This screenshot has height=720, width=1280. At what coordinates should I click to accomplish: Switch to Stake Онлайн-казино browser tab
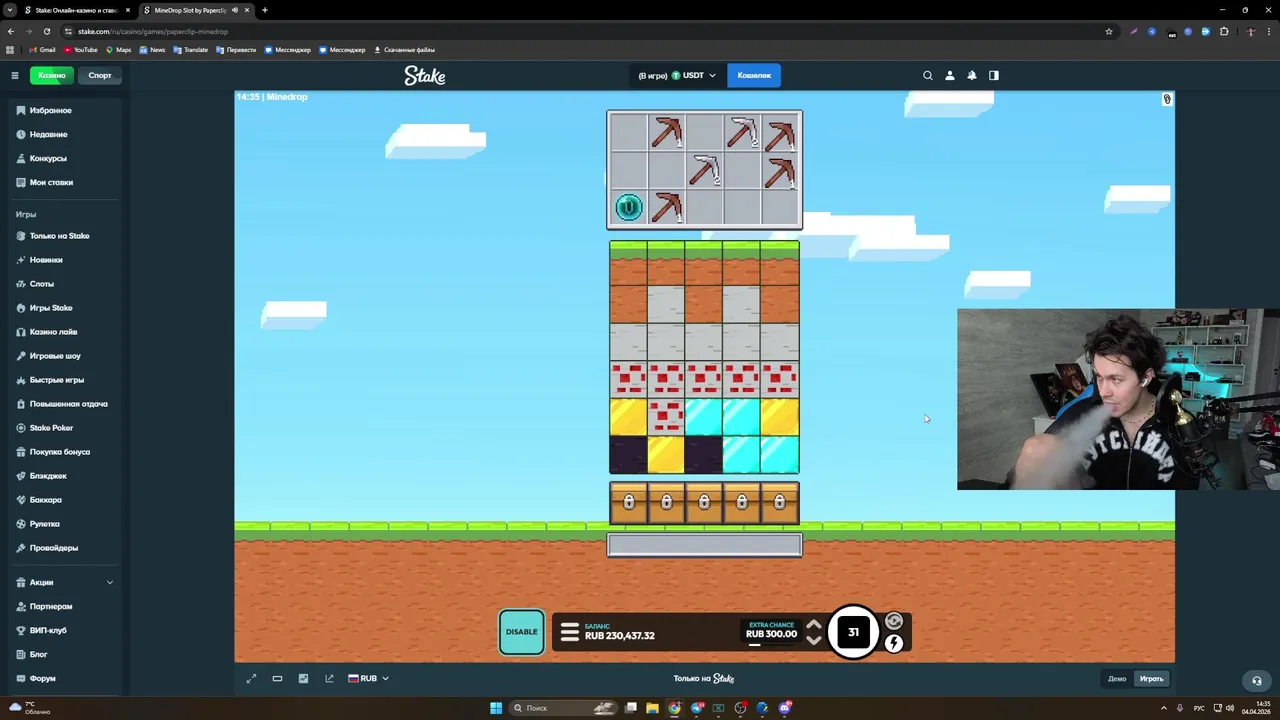[77, 10]
